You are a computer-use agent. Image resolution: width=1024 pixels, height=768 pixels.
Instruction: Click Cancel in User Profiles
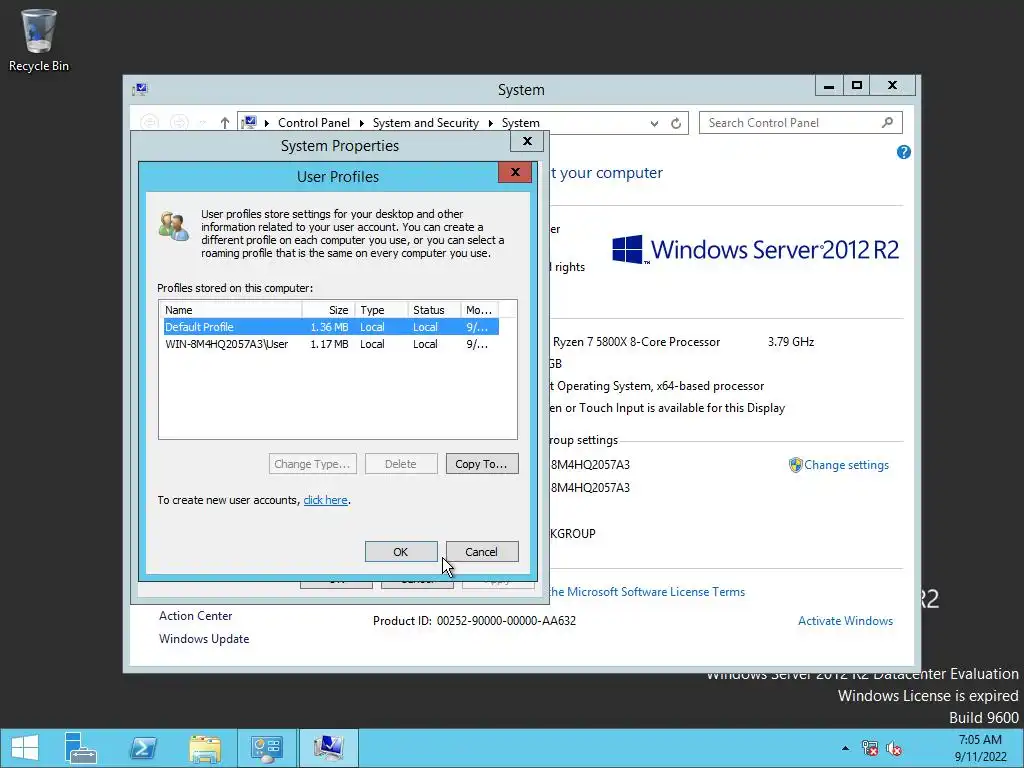point(482,552)
